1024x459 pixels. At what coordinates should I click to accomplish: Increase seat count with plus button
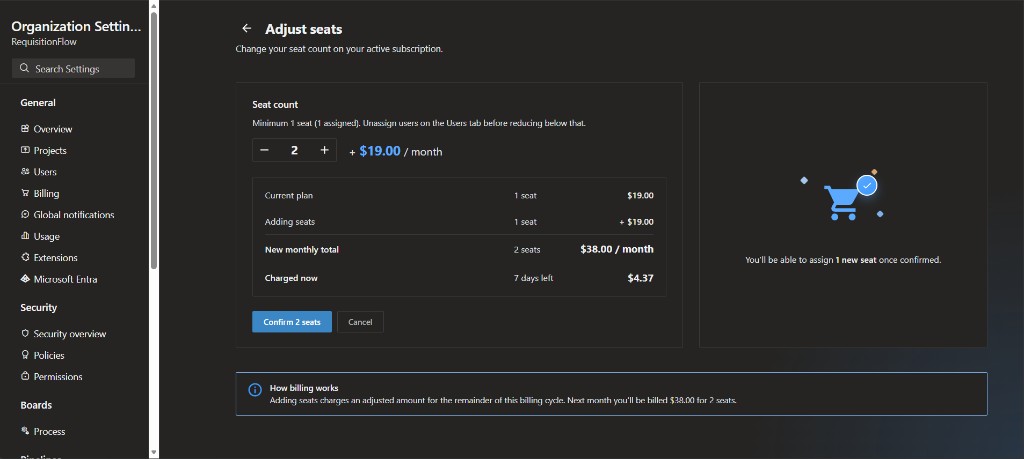click(325, 150)
